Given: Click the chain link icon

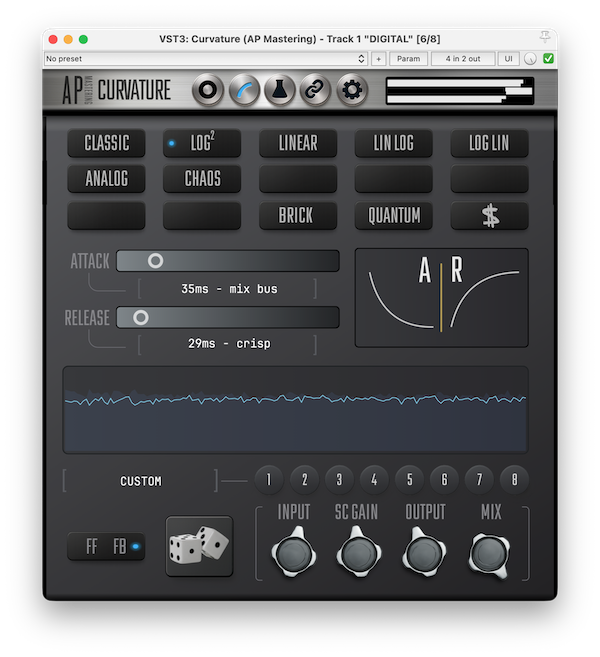Looking at the screenshot, I should point(315,91).
